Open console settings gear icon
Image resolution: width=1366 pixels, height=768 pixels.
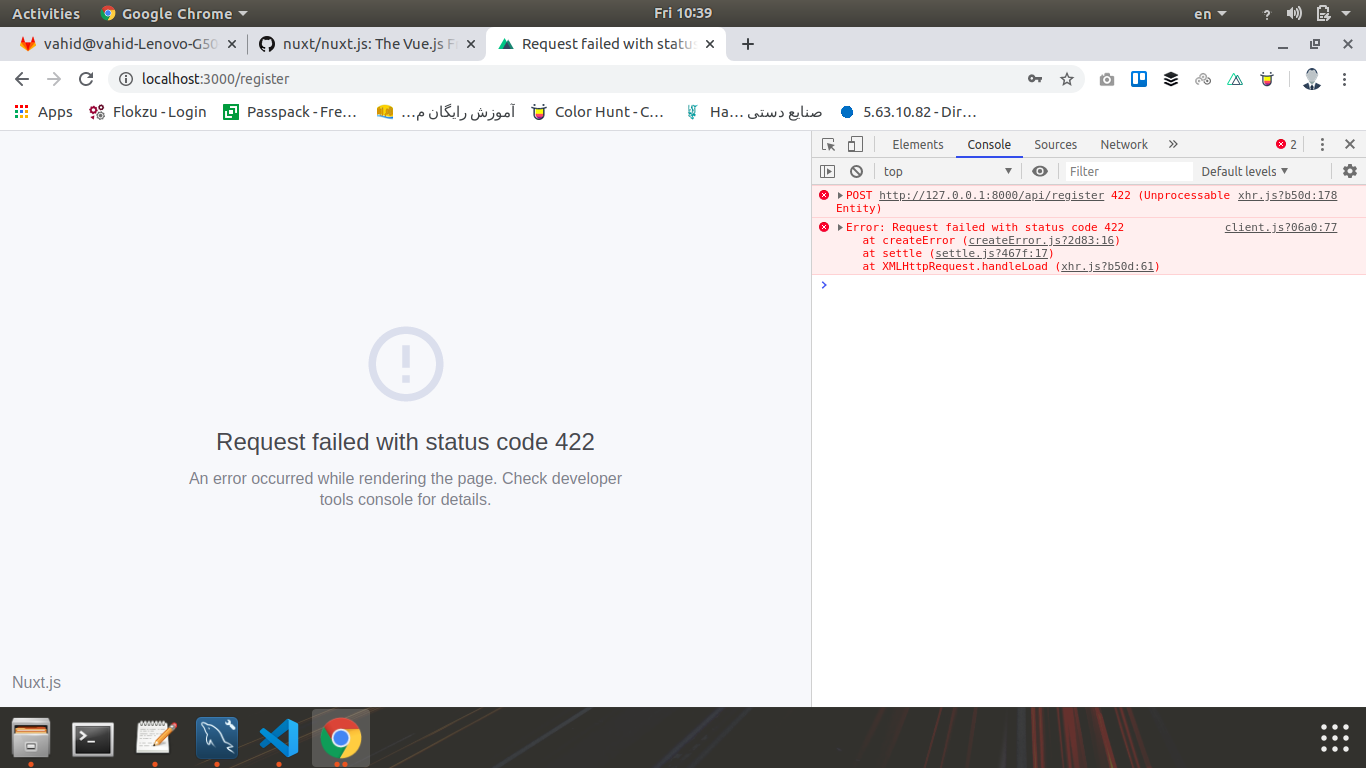(1350, 171)
